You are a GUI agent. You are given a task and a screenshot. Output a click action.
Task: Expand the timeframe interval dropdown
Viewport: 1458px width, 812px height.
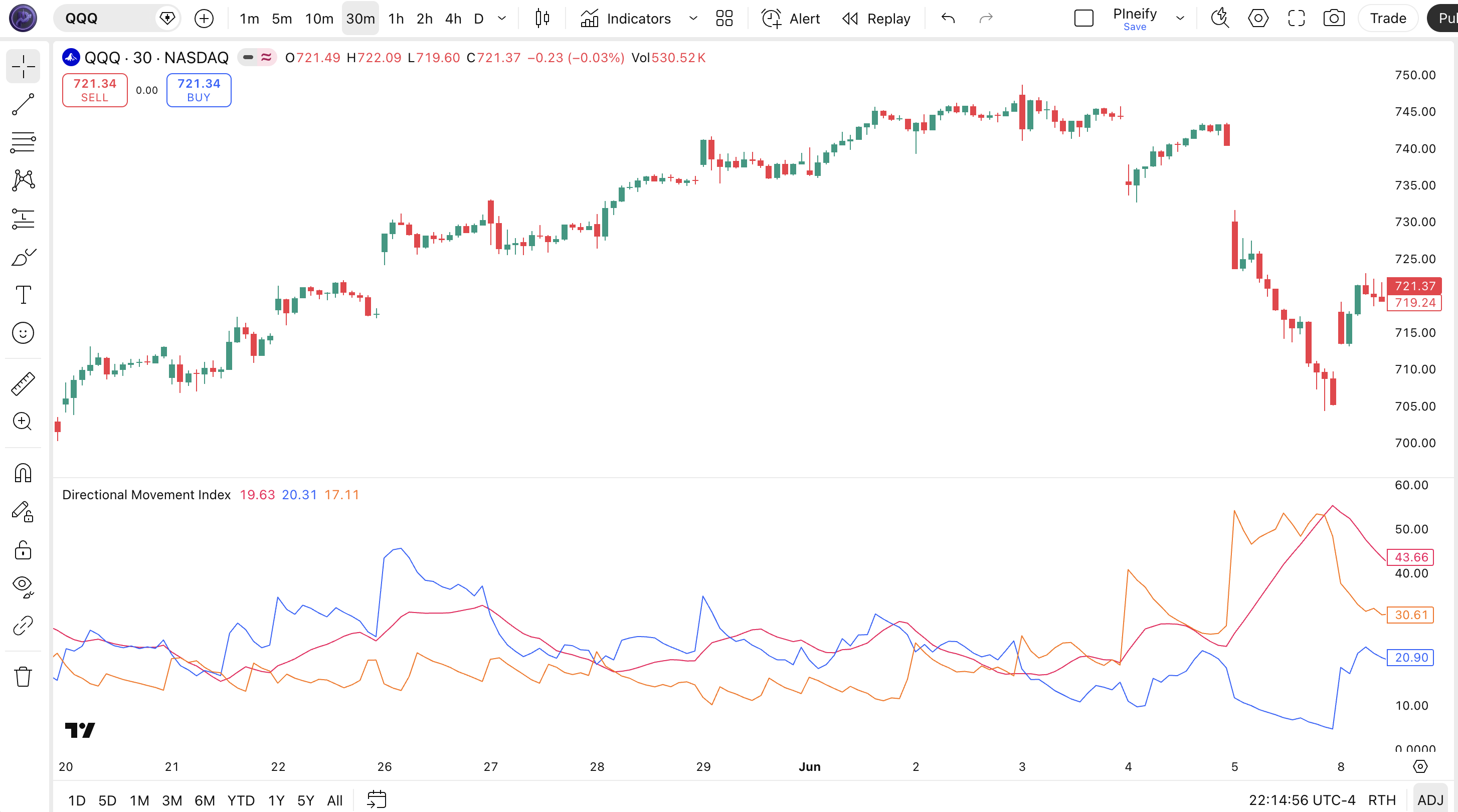[x=501, y=19]
